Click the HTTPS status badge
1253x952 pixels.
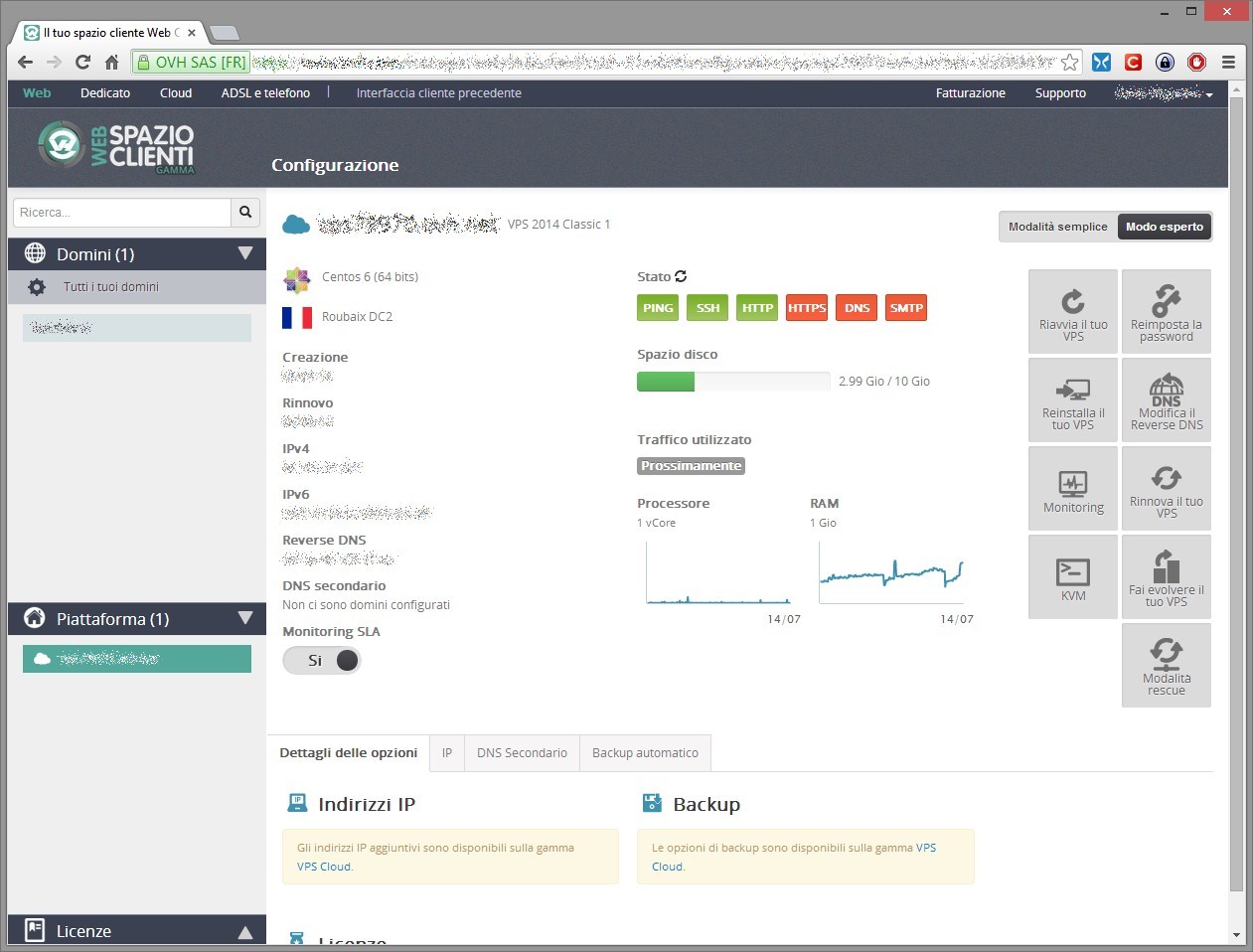(x=807, y=308)
